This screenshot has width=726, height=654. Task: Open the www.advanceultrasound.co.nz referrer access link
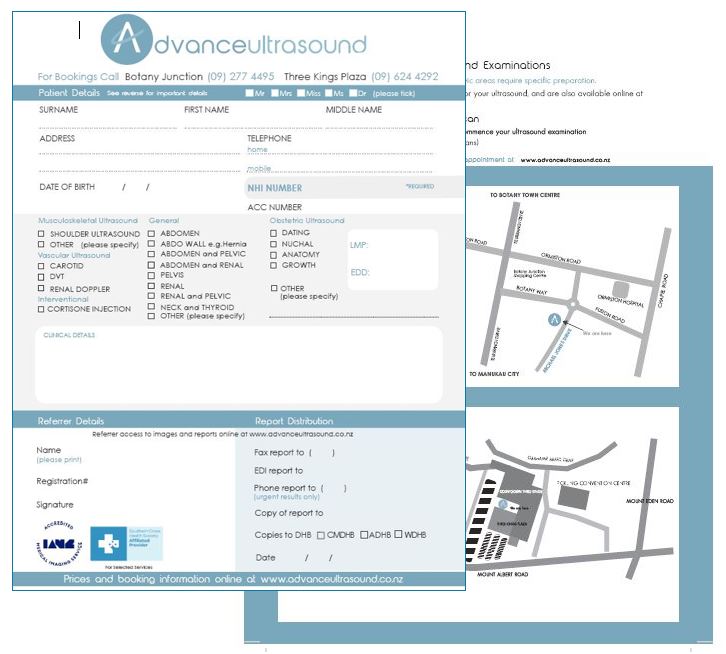(x=301, y=434)
